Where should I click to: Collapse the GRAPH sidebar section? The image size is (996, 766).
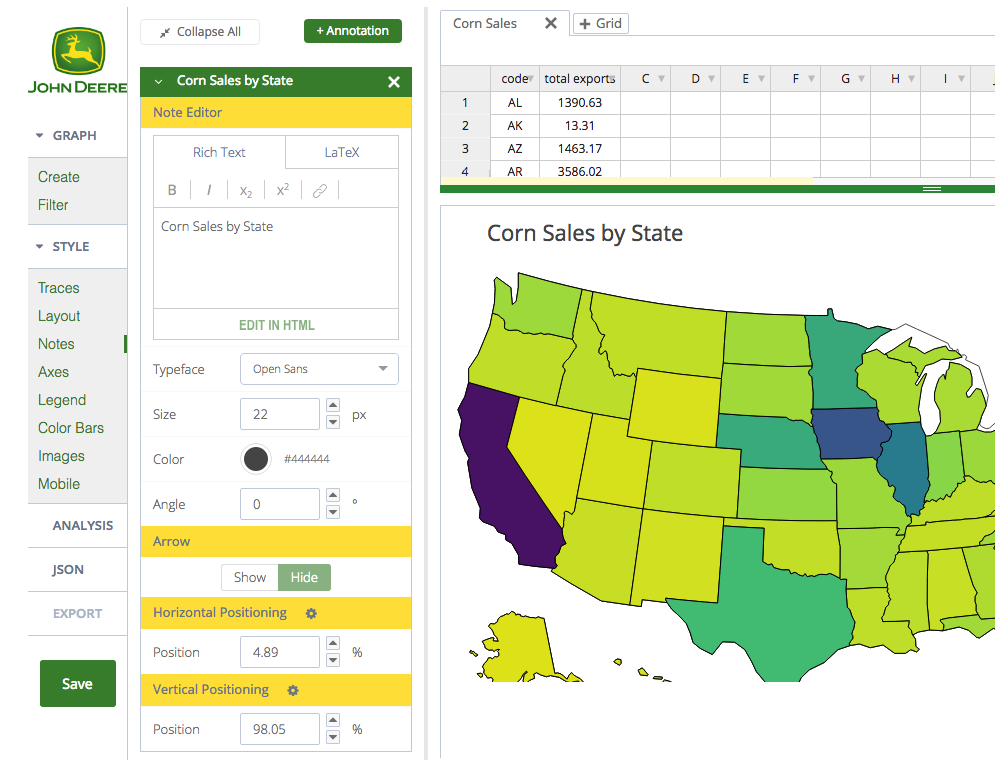(59, 135)
